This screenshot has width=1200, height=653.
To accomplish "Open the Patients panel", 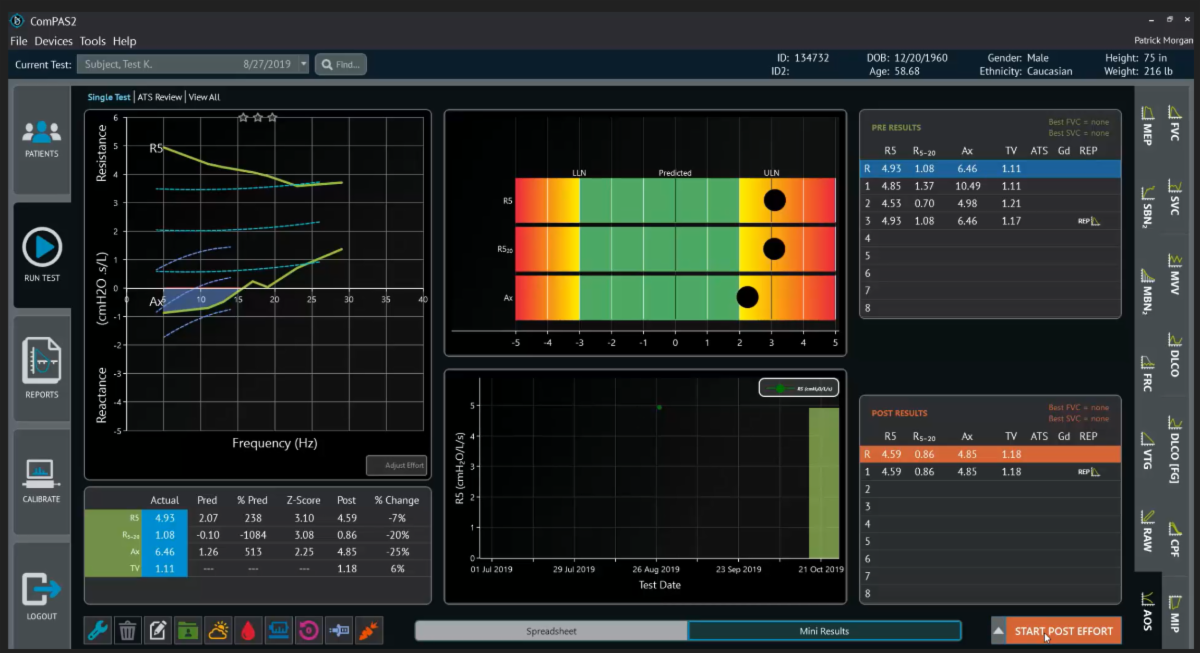I will [x=41, y=138].
